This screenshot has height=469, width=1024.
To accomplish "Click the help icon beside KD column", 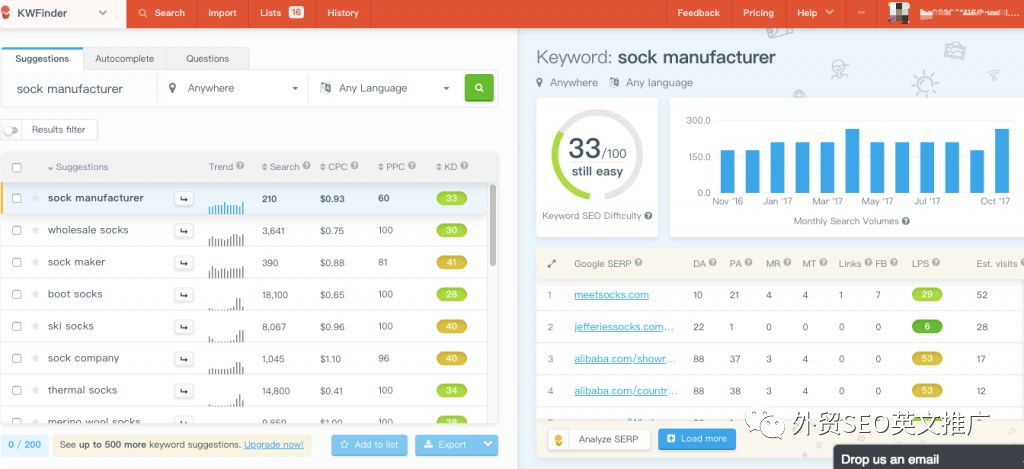I will (464, 166).
